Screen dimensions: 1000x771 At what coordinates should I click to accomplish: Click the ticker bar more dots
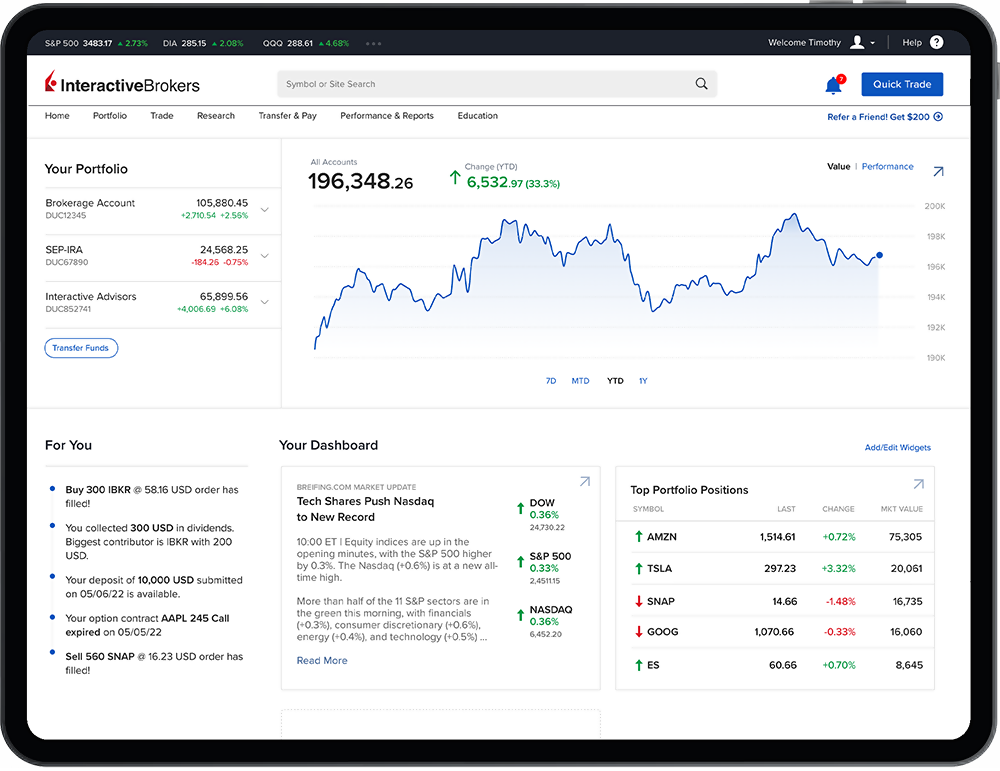(374, 44)
